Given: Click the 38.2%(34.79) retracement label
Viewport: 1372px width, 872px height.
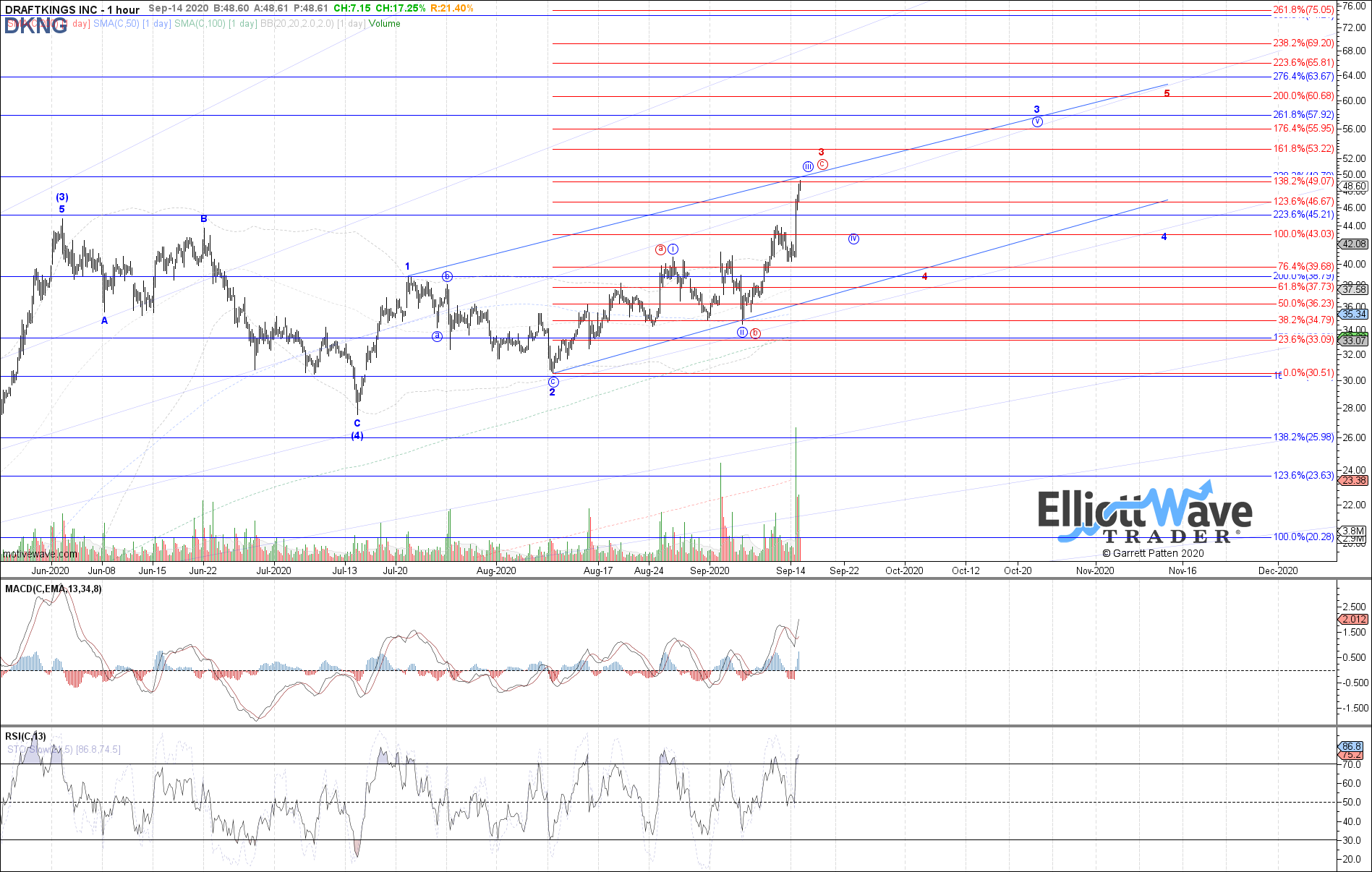Looking at the screenshot, I should pos(1305,320).
